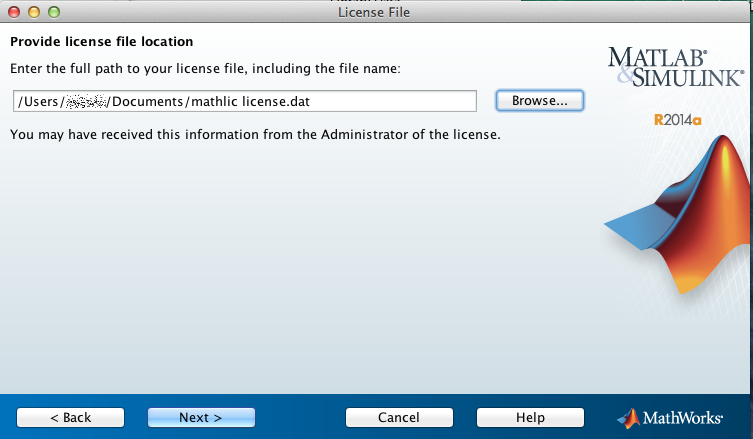
Task: Click the Back button
Action: (x=71, y=417)
